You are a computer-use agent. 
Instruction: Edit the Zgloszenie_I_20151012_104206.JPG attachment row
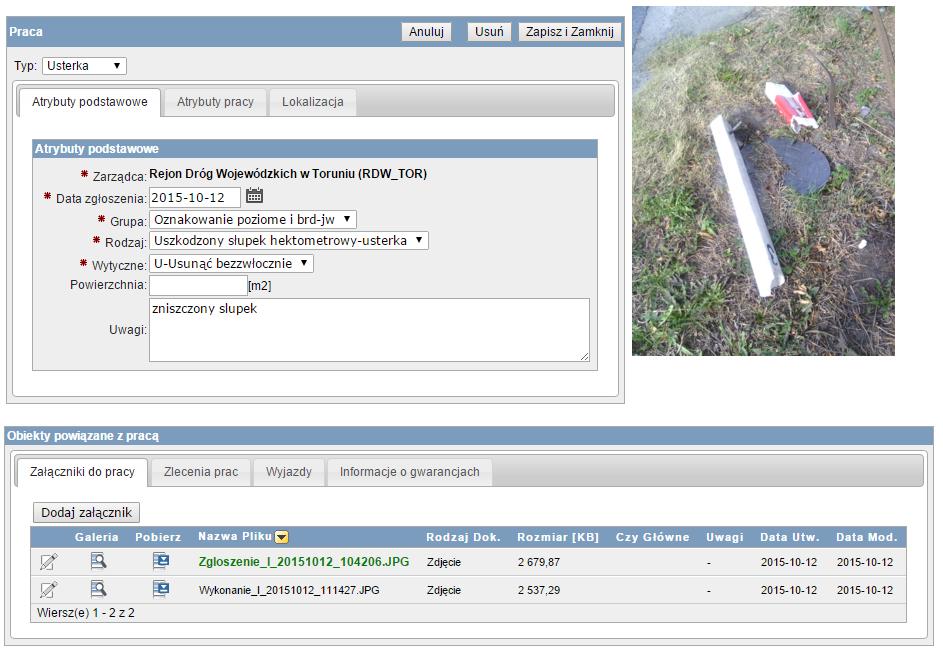click(x=49, y=562)
